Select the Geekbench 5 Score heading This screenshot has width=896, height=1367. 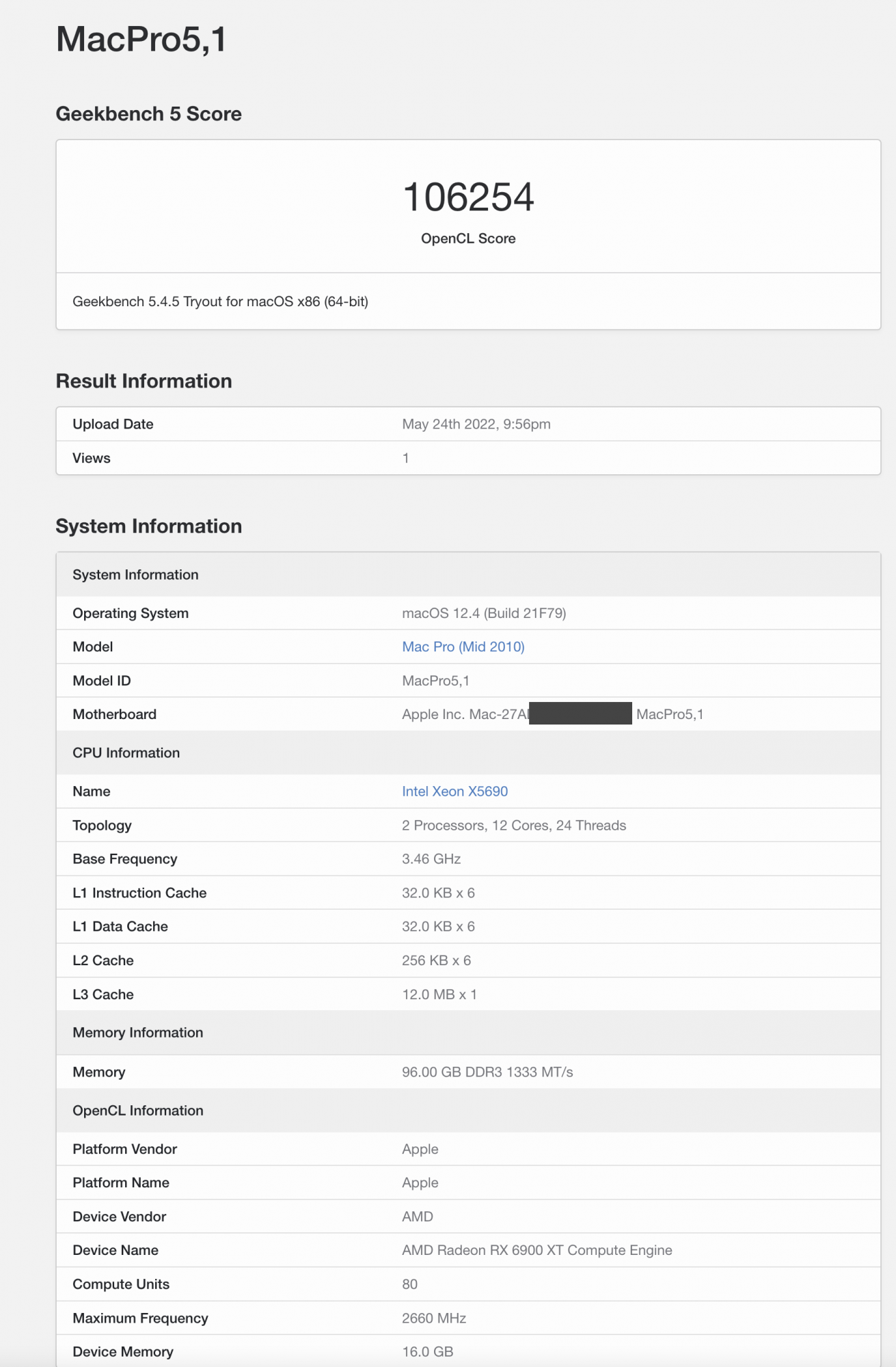click(148, 114)
